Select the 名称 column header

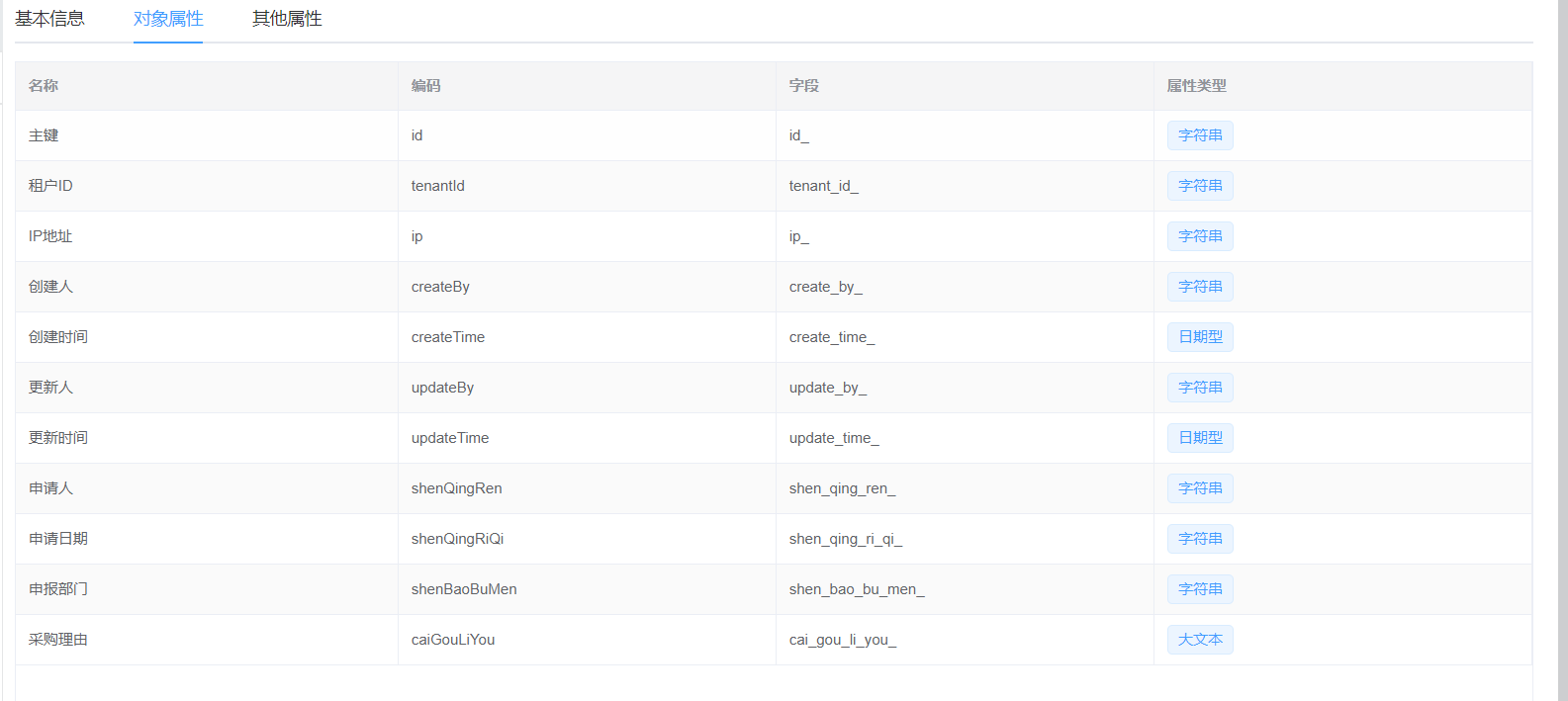click(44, 86)
